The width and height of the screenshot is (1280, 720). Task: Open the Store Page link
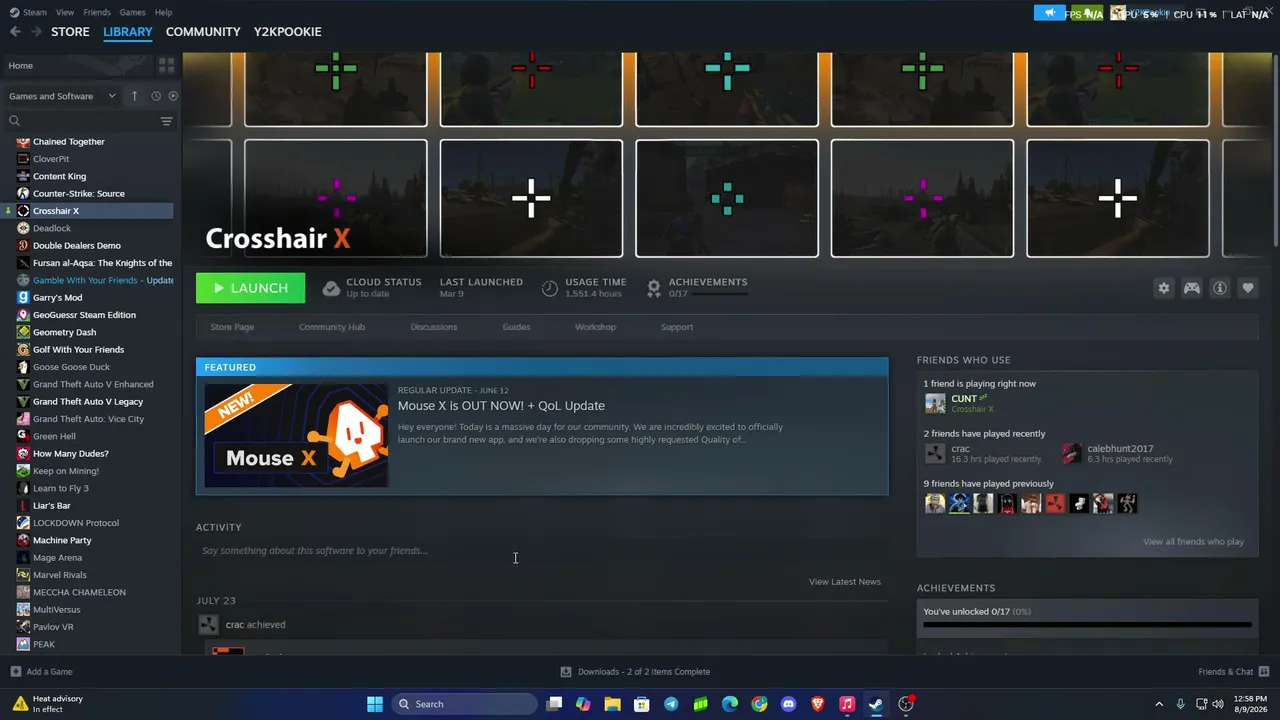[232, 327]
